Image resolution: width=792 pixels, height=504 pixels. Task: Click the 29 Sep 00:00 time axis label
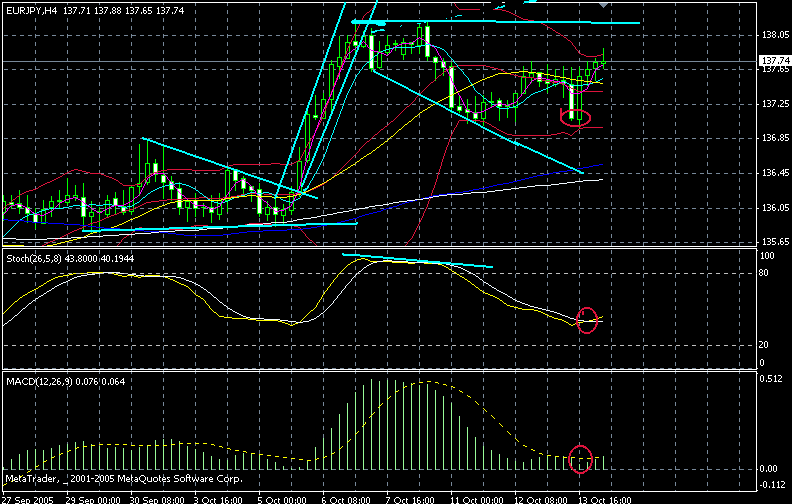coord(93,500)
